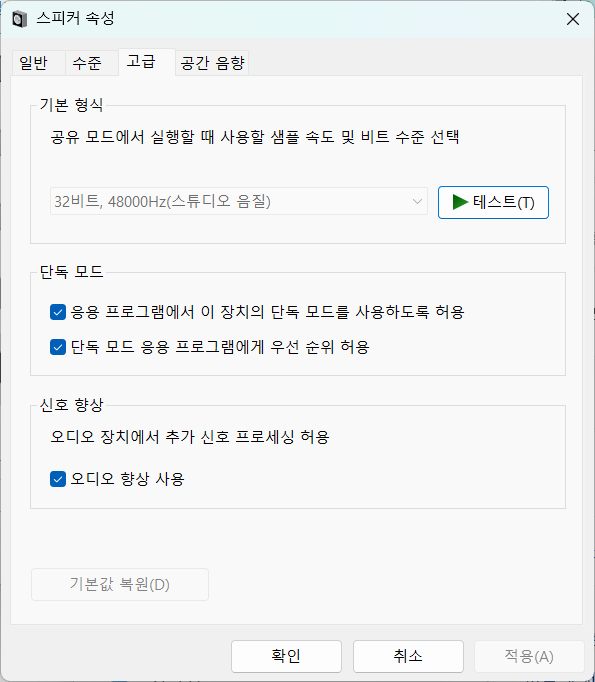Click the green play triangle icon
This screenshot has height=682, width=595.
[460, 202]
